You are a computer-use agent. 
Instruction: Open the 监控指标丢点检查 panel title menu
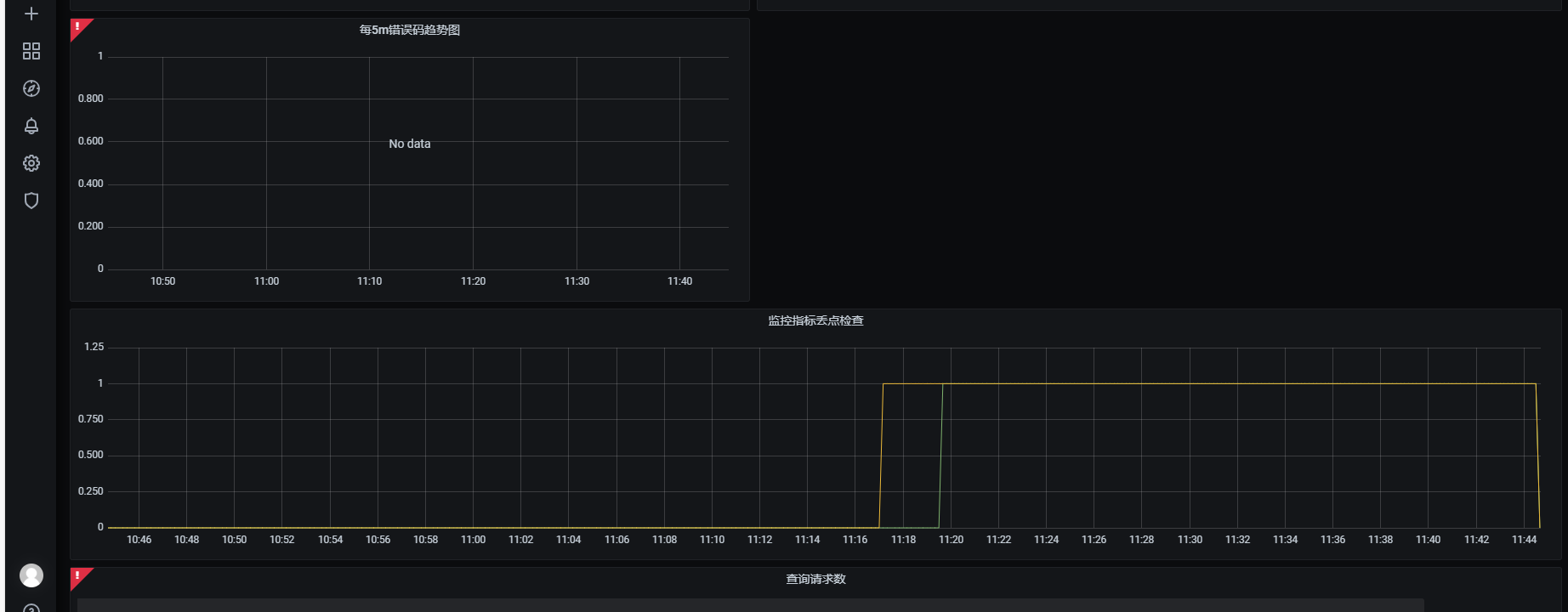[x=815, y=320]
